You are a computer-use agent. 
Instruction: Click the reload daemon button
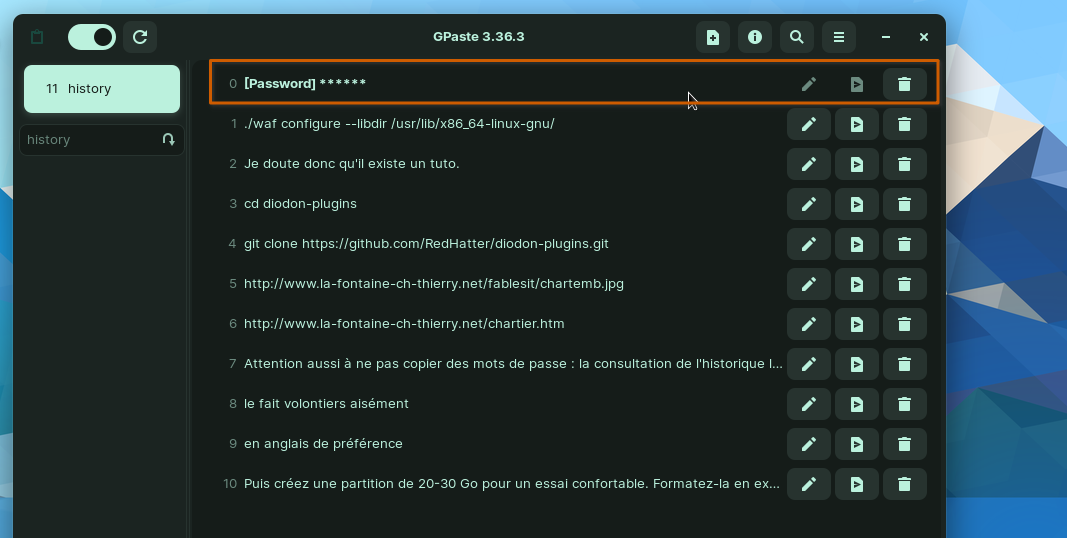(x=140, y=37)
